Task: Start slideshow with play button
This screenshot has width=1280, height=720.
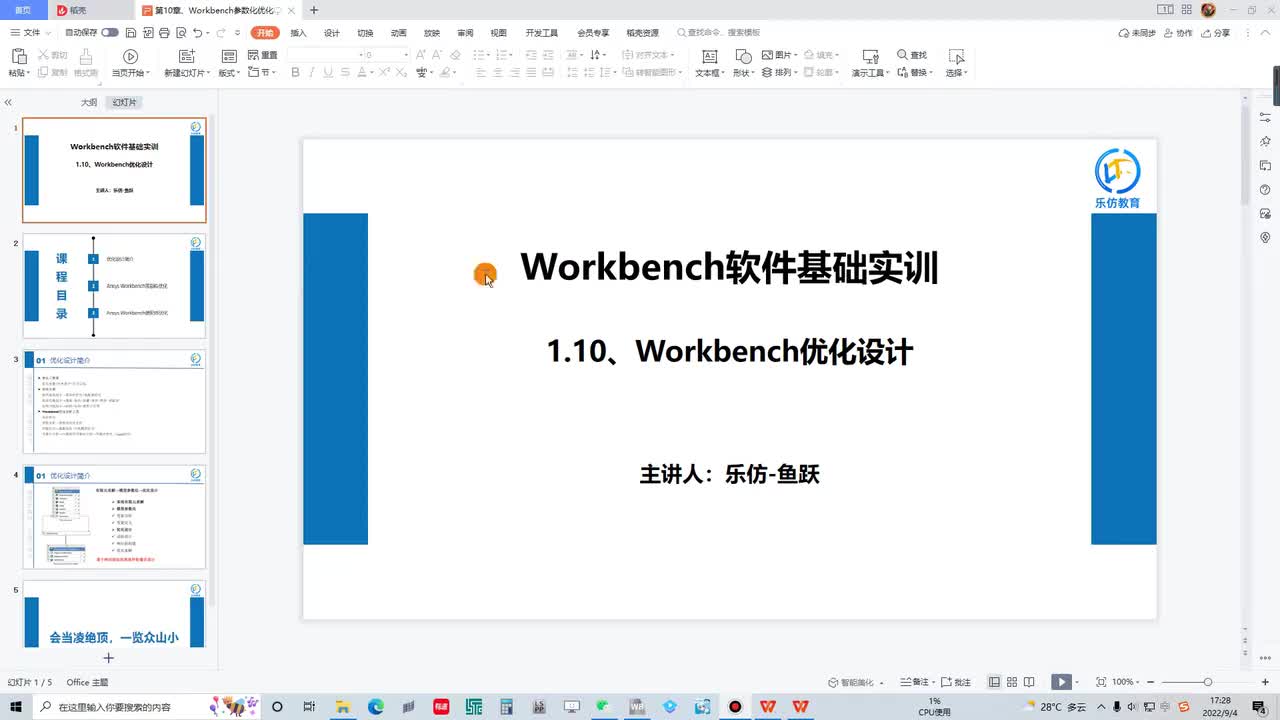Action: tap(1061, 682)
